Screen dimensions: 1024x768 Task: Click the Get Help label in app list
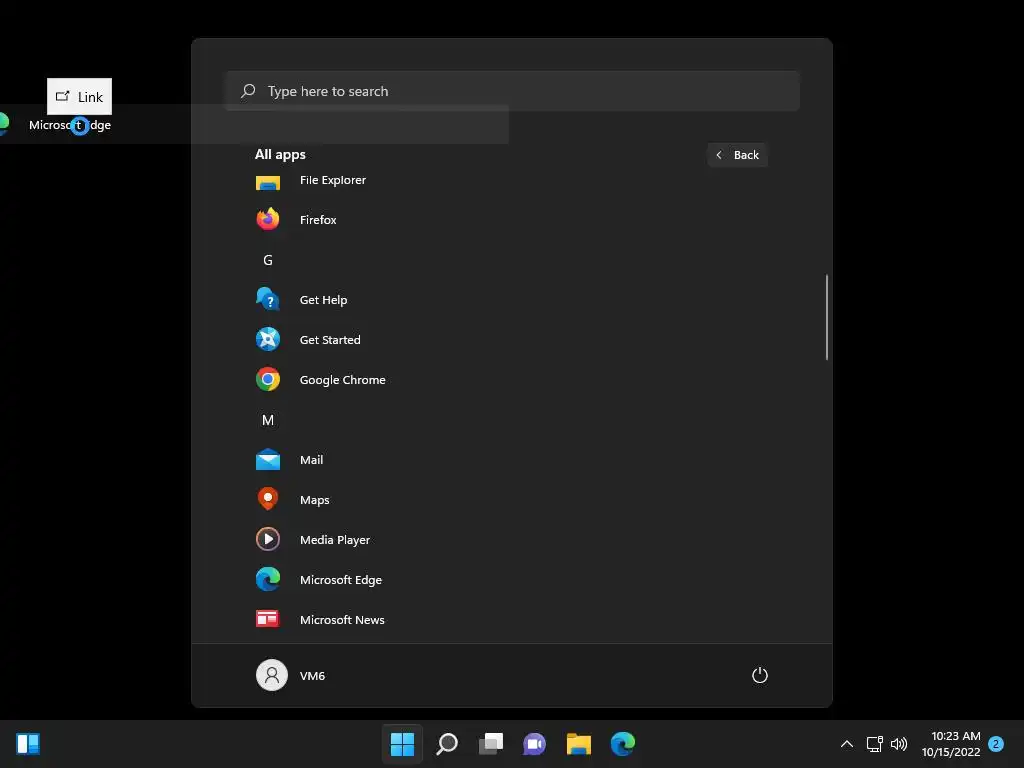[x=323, y=300]
